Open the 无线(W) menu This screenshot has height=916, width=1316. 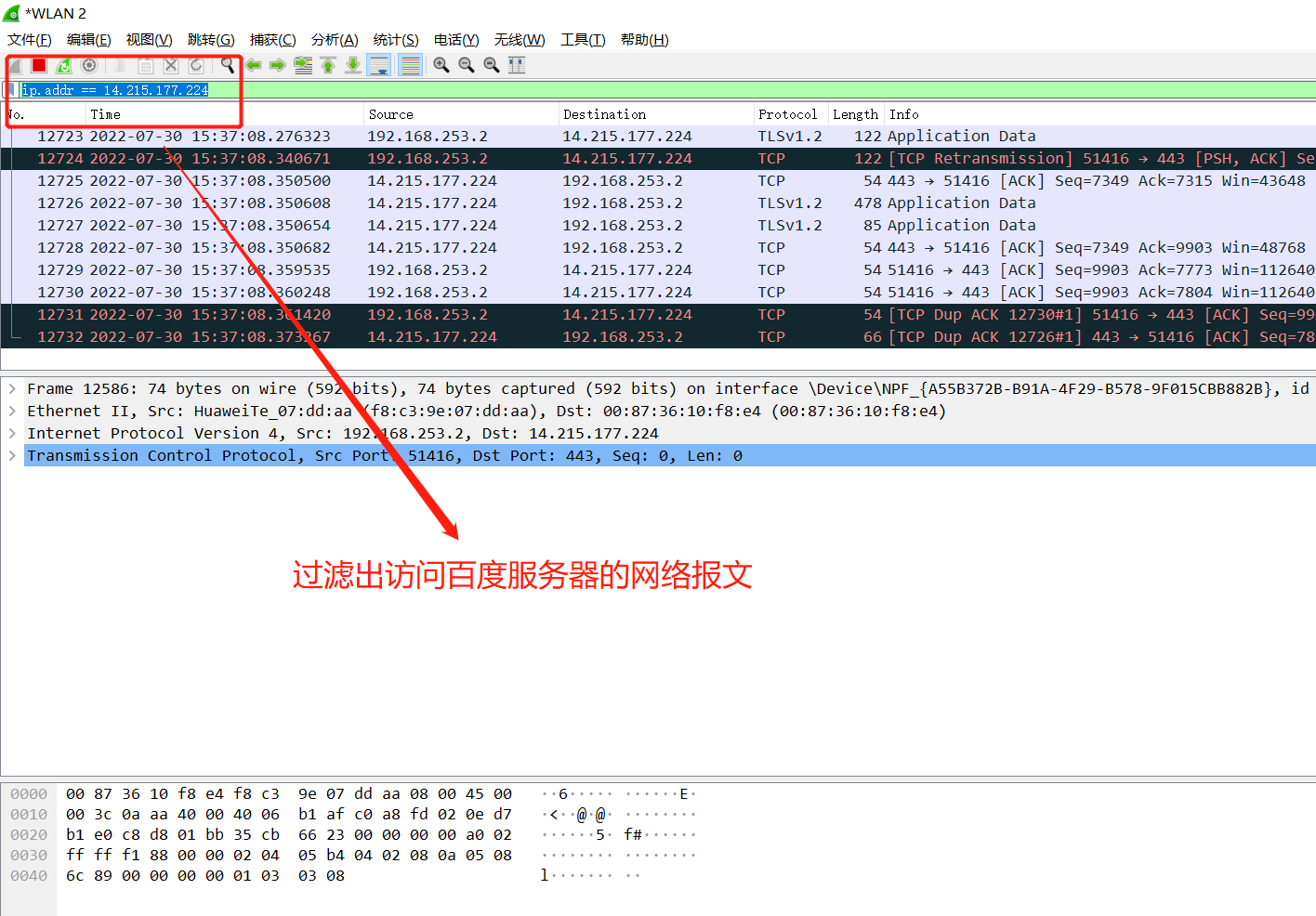(520, 40)
